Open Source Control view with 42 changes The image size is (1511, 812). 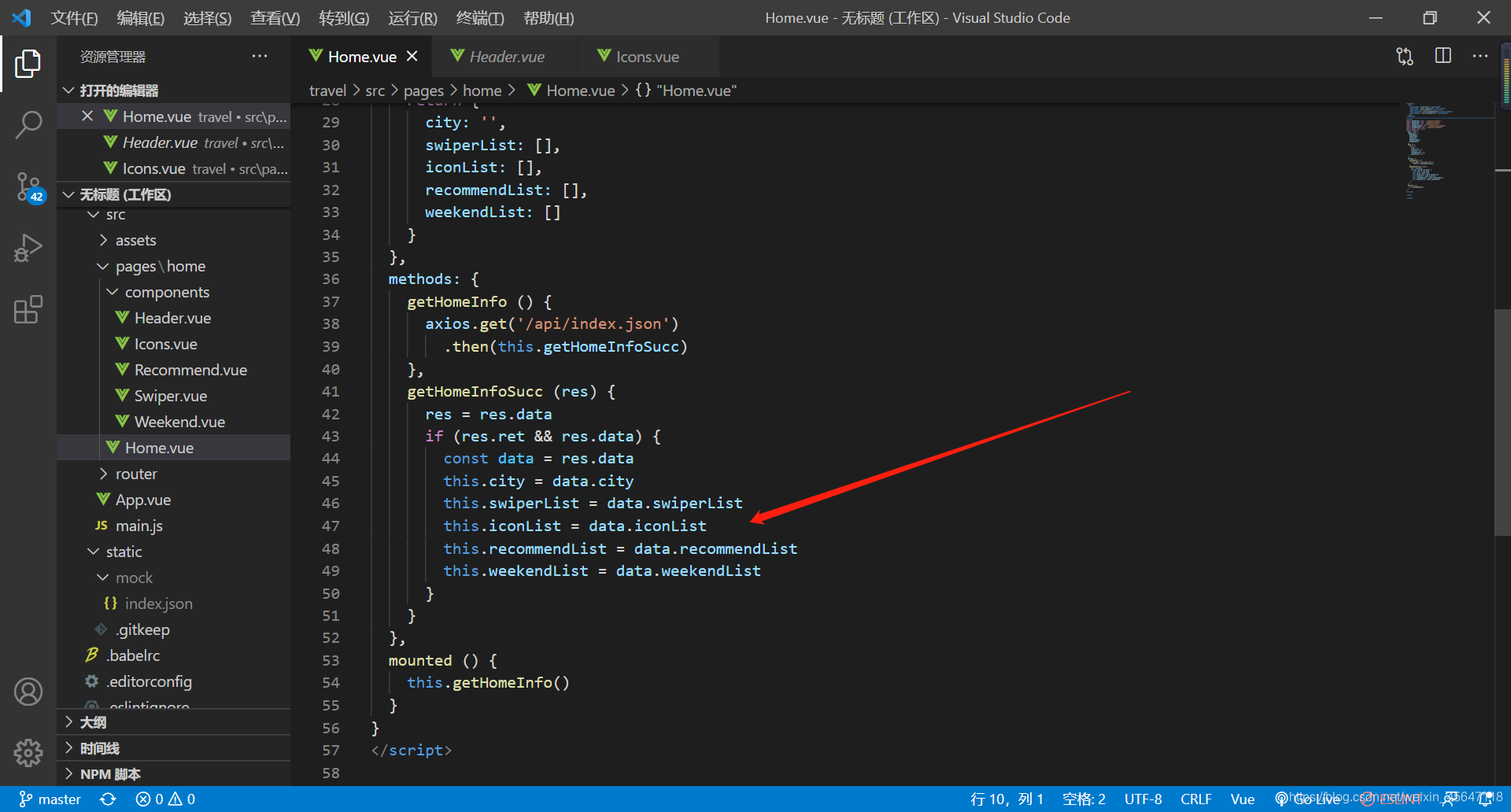pos(30,187)
